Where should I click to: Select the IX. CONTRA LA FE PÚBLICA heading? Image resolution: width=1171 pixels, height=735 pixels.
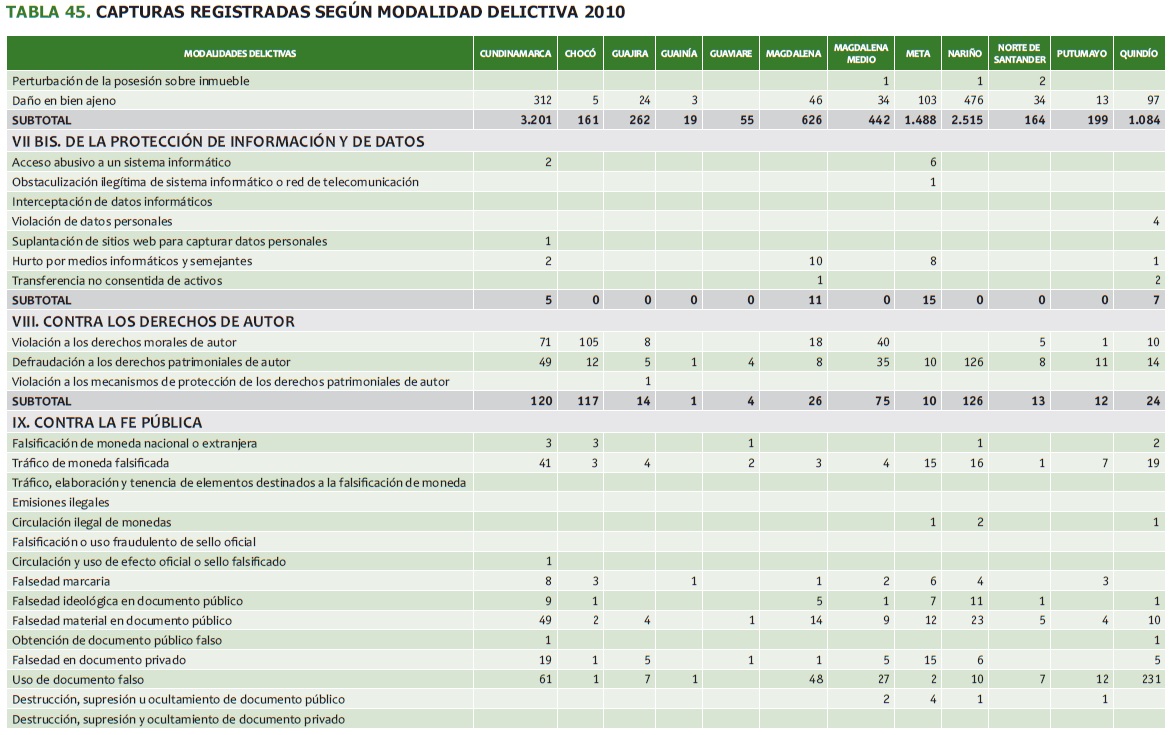[107, 422]
